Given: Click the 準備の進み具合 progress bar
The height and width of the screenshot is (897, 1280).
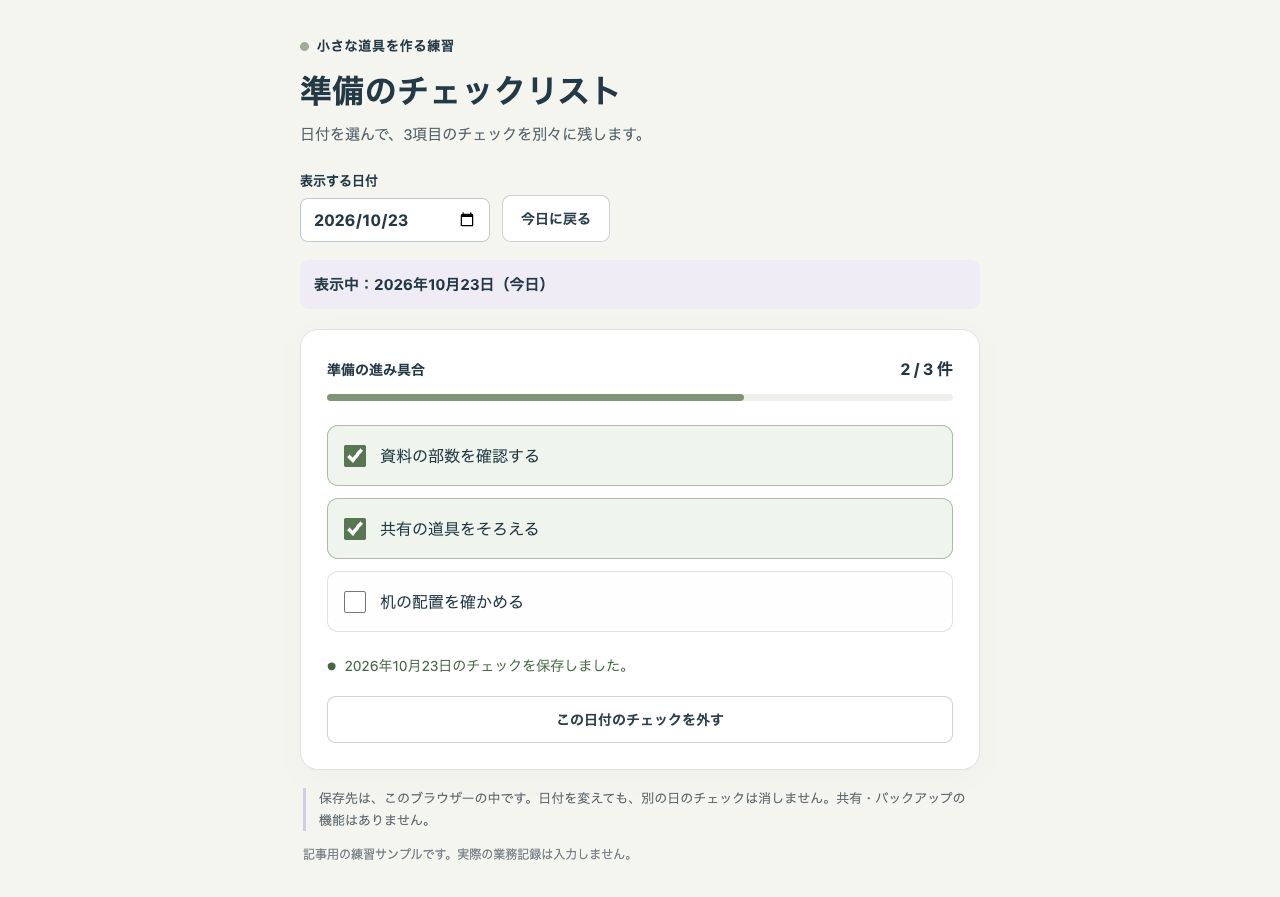Looking at the screenshot, I should click(x=640, y=398).
